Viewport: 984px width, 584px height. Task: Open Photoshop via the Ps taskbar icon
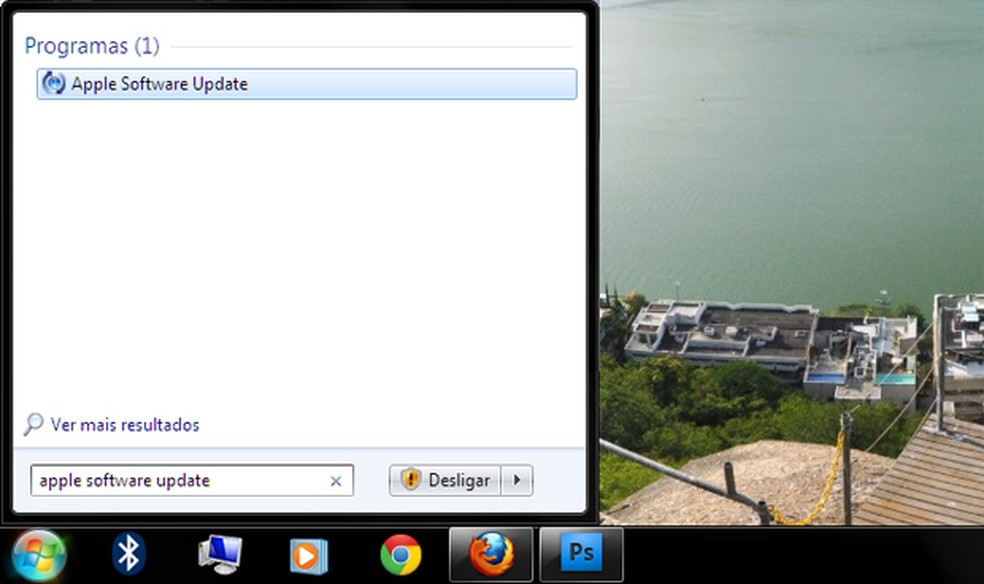tap(580, 553)
